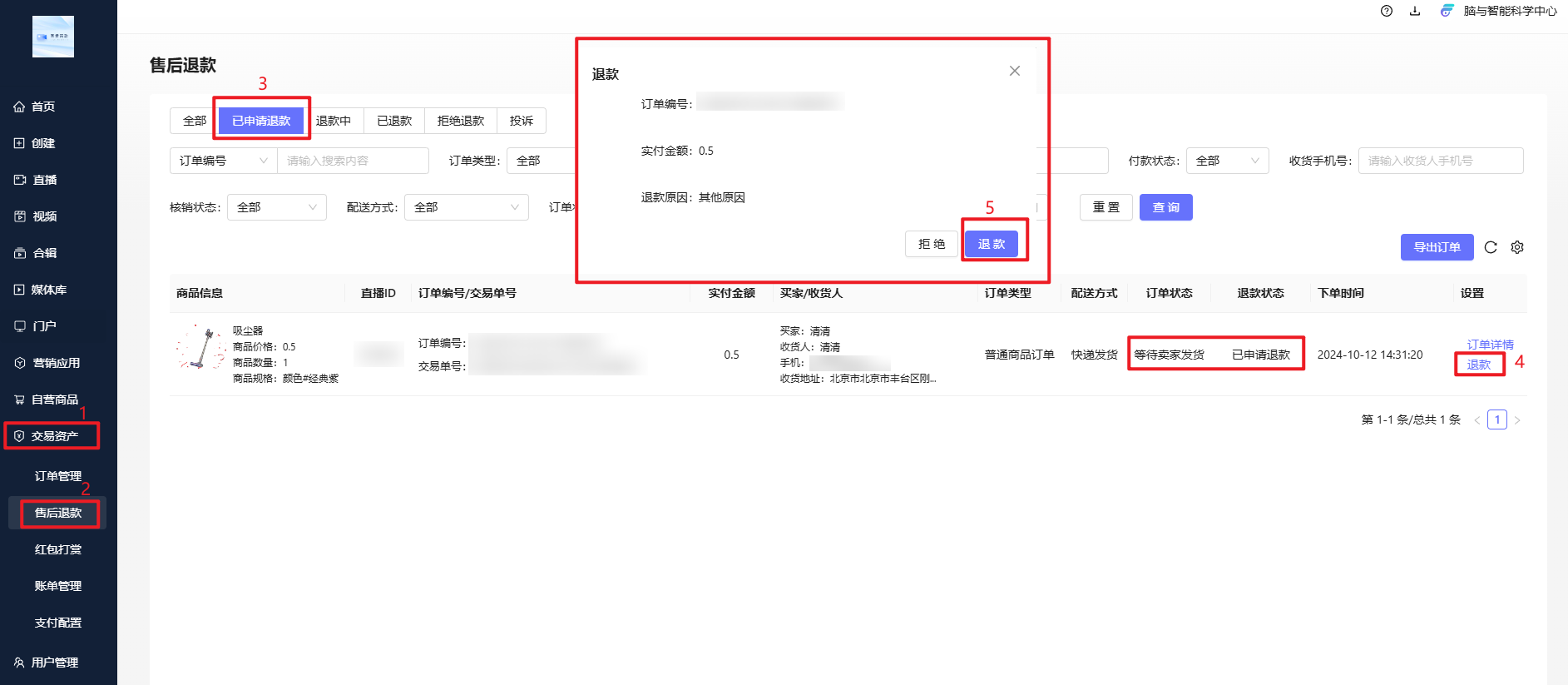Open 首页 from the sidebar
This screenshot has height=685, width=1568.
43,107
